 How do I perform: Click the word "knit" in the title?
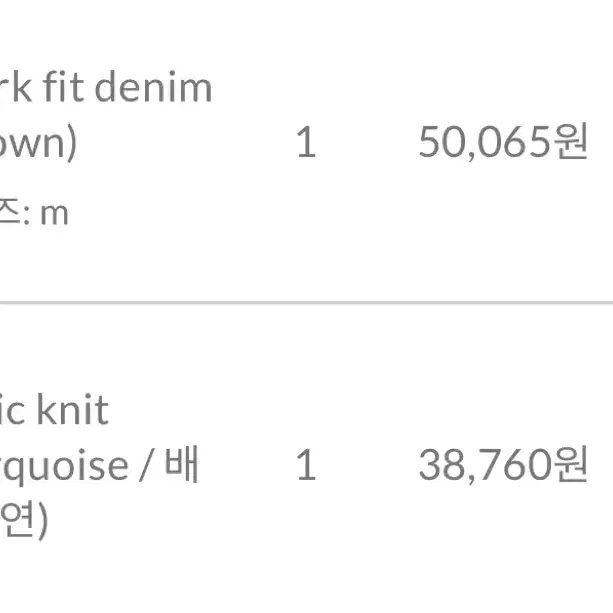click(x=72, y=409)
